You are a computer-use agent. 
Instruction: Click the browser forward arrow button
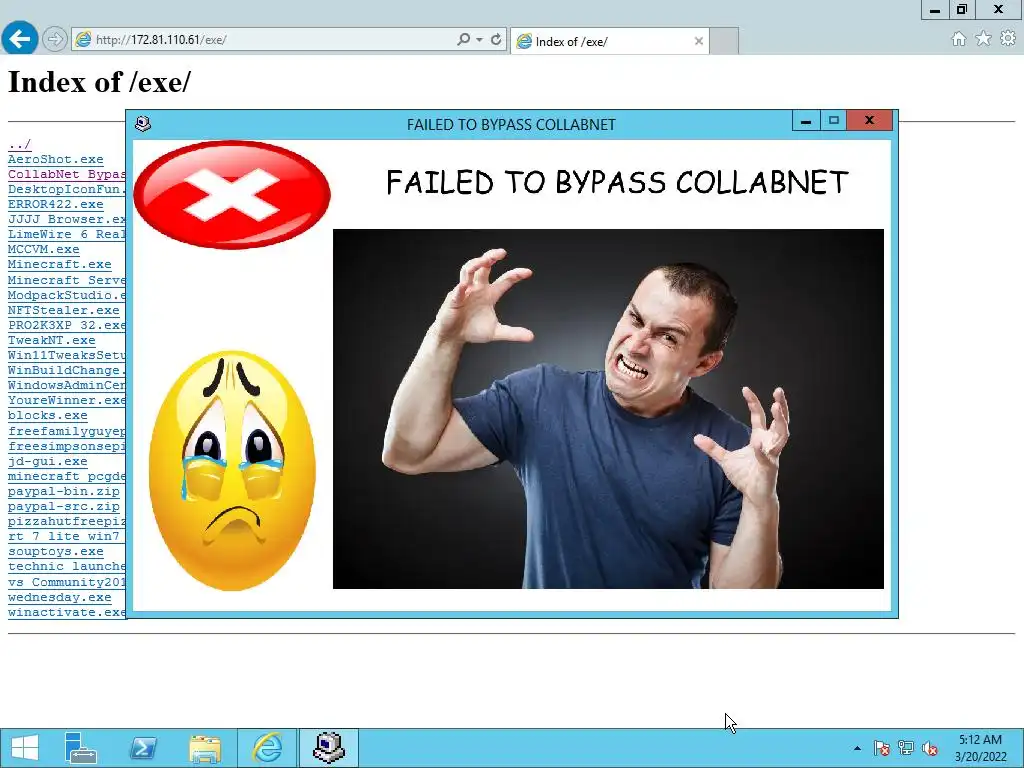tap(55, 39)
